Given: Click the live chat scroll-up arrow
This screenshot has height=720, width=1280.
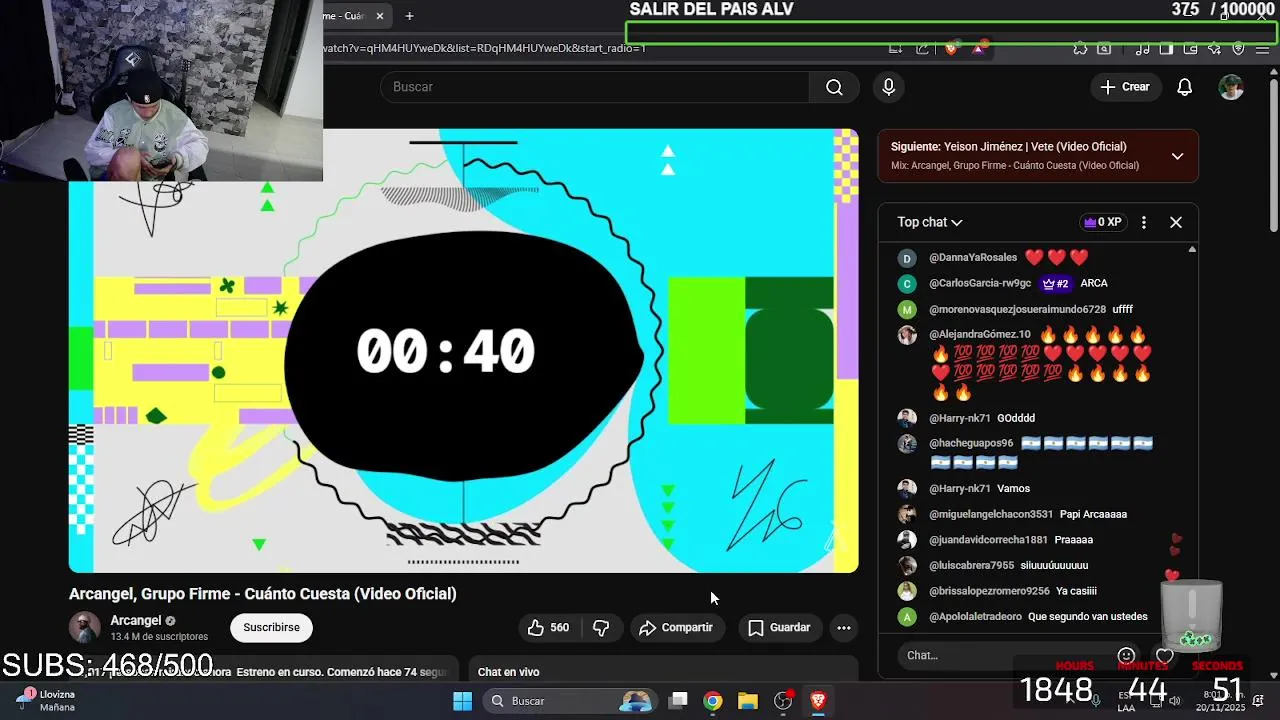Looking at the screenshot, I should pyautogui.click(x=1192, y=249).
